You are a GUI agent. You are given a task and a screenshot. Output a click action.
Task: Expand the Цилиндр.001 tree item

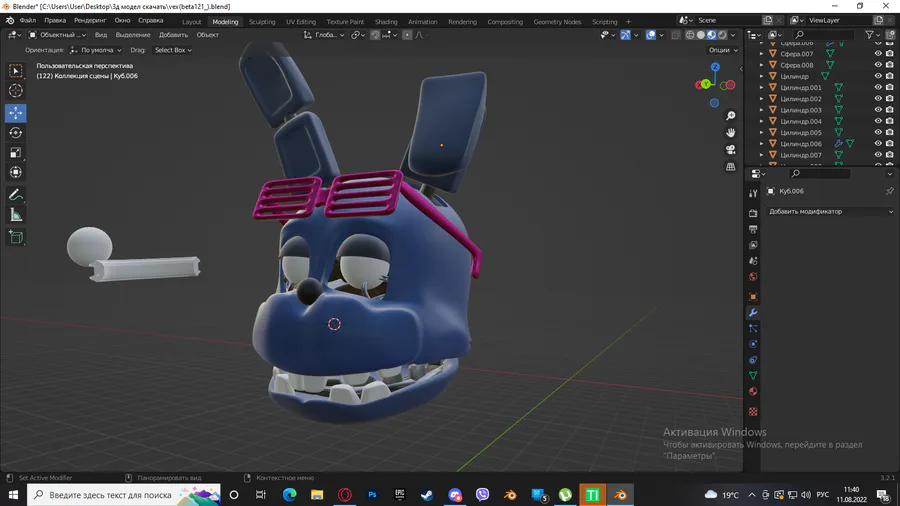click(761, 88)
